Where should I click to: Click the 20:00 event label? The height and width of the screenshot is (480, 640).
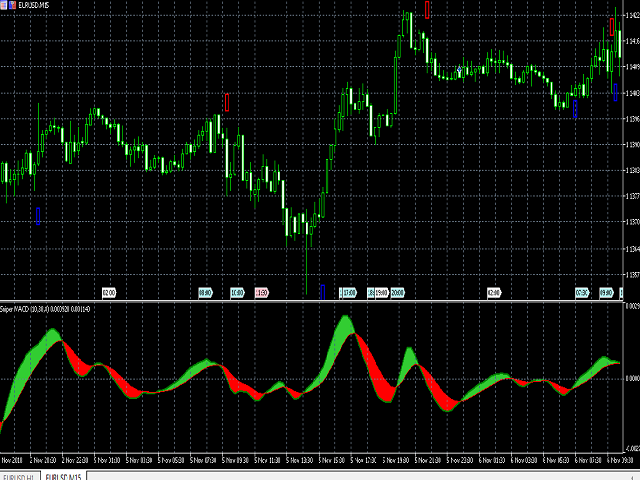pos(397,292)
